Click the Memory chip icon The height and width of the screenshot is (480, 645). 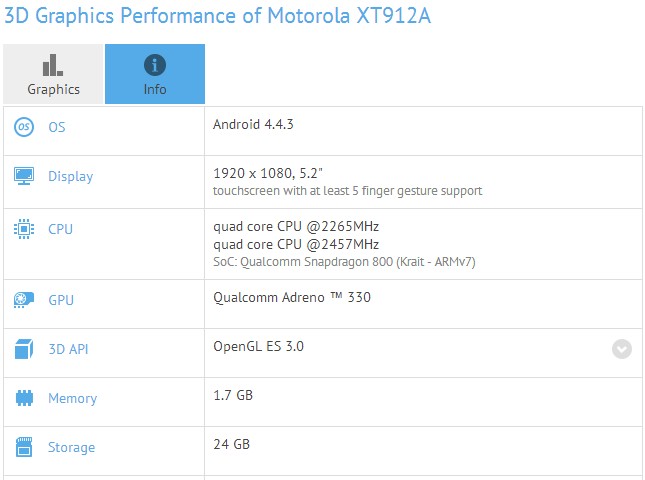(24, 398)
